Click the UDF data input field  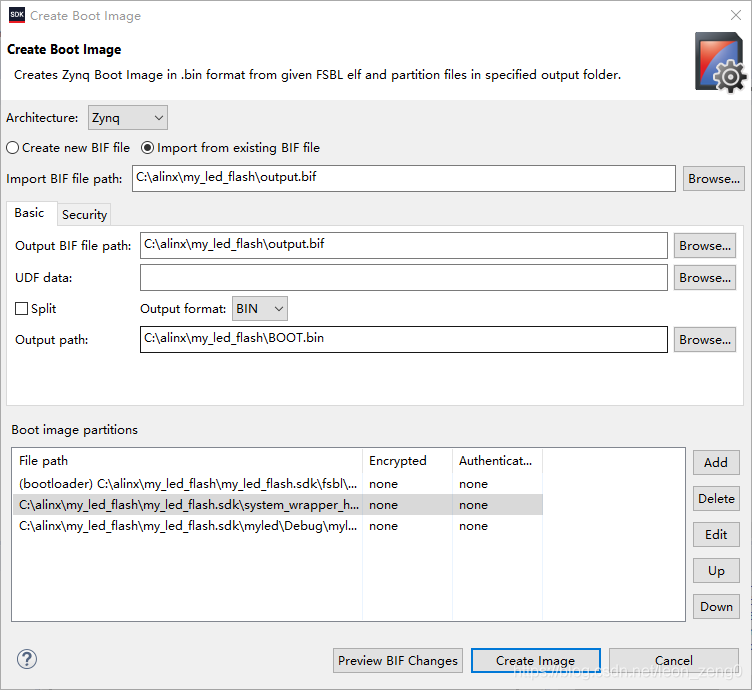point(403,277)
